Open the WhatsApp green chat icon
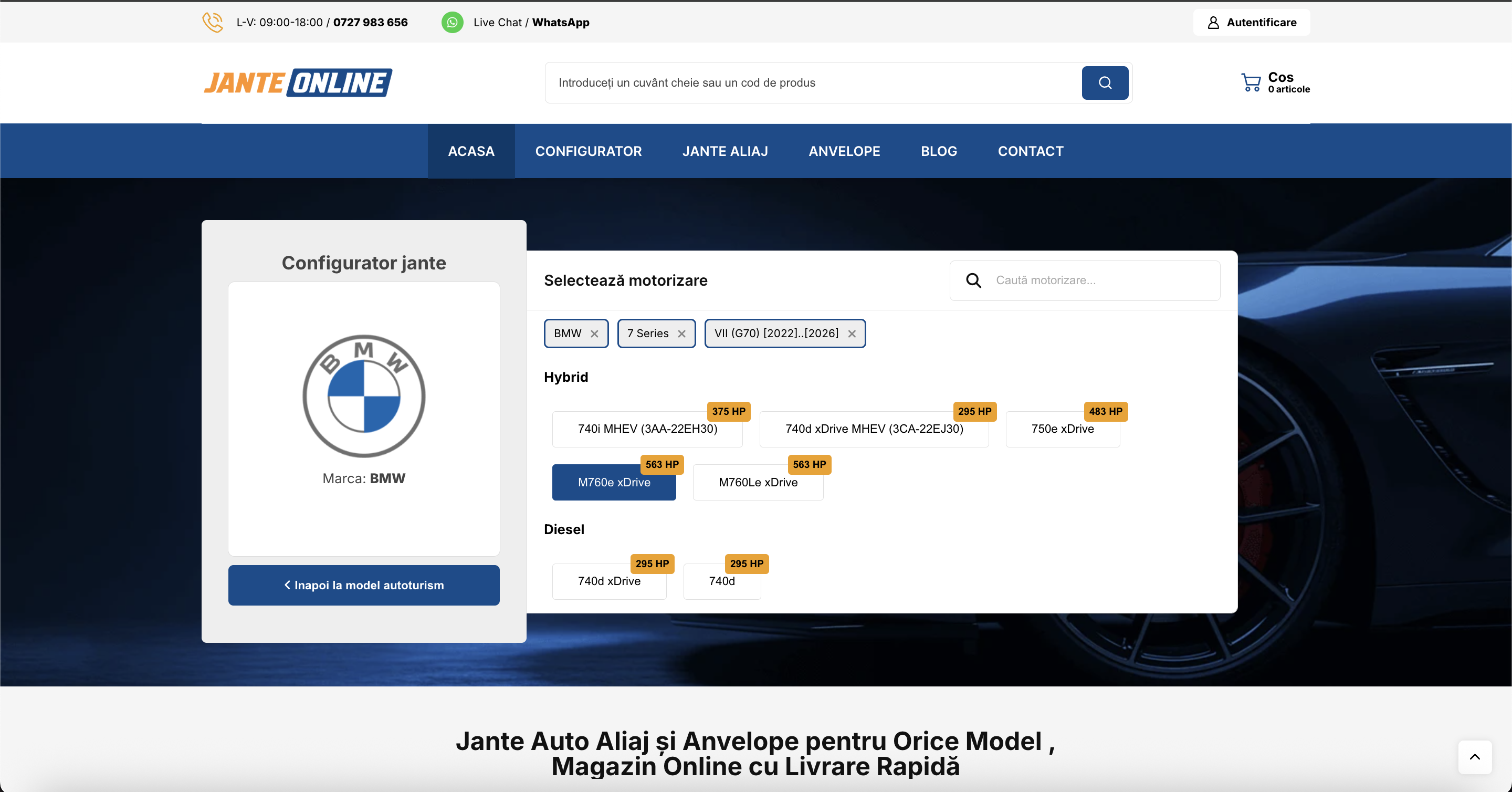The height and width of the screenshot is (792, 1512). [x=453, y=22]
